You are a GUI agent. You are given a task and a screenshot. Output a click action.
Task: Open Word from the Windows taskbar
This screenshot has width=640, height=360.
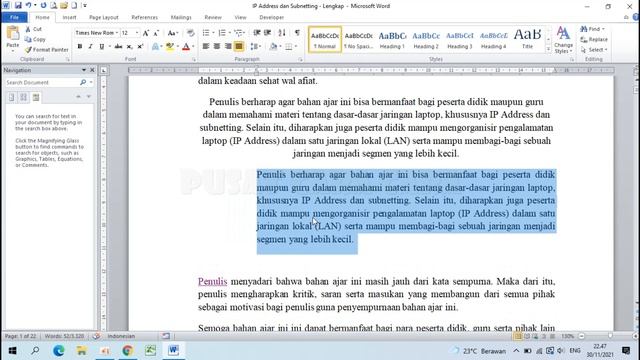tap(173, 350)
